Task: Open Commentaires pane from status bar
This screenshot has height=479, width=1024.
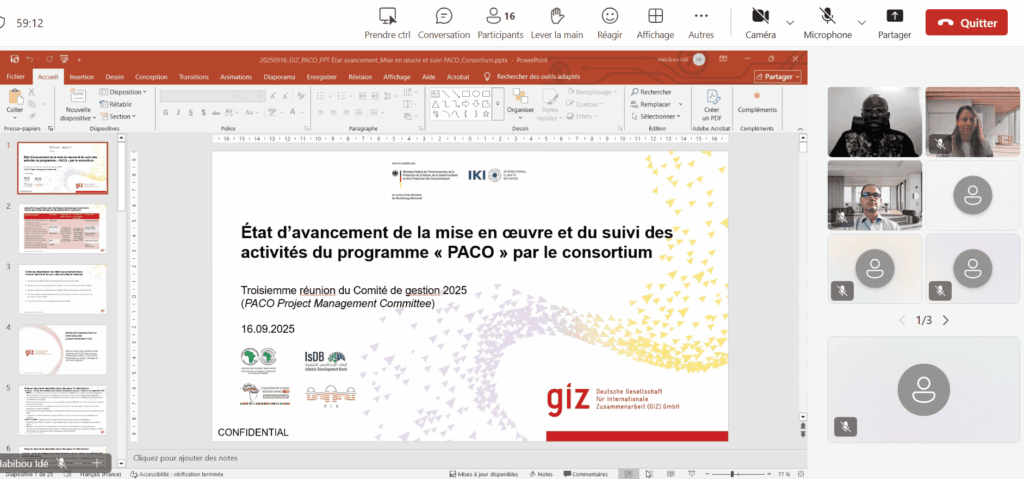Action: point(586,474)
